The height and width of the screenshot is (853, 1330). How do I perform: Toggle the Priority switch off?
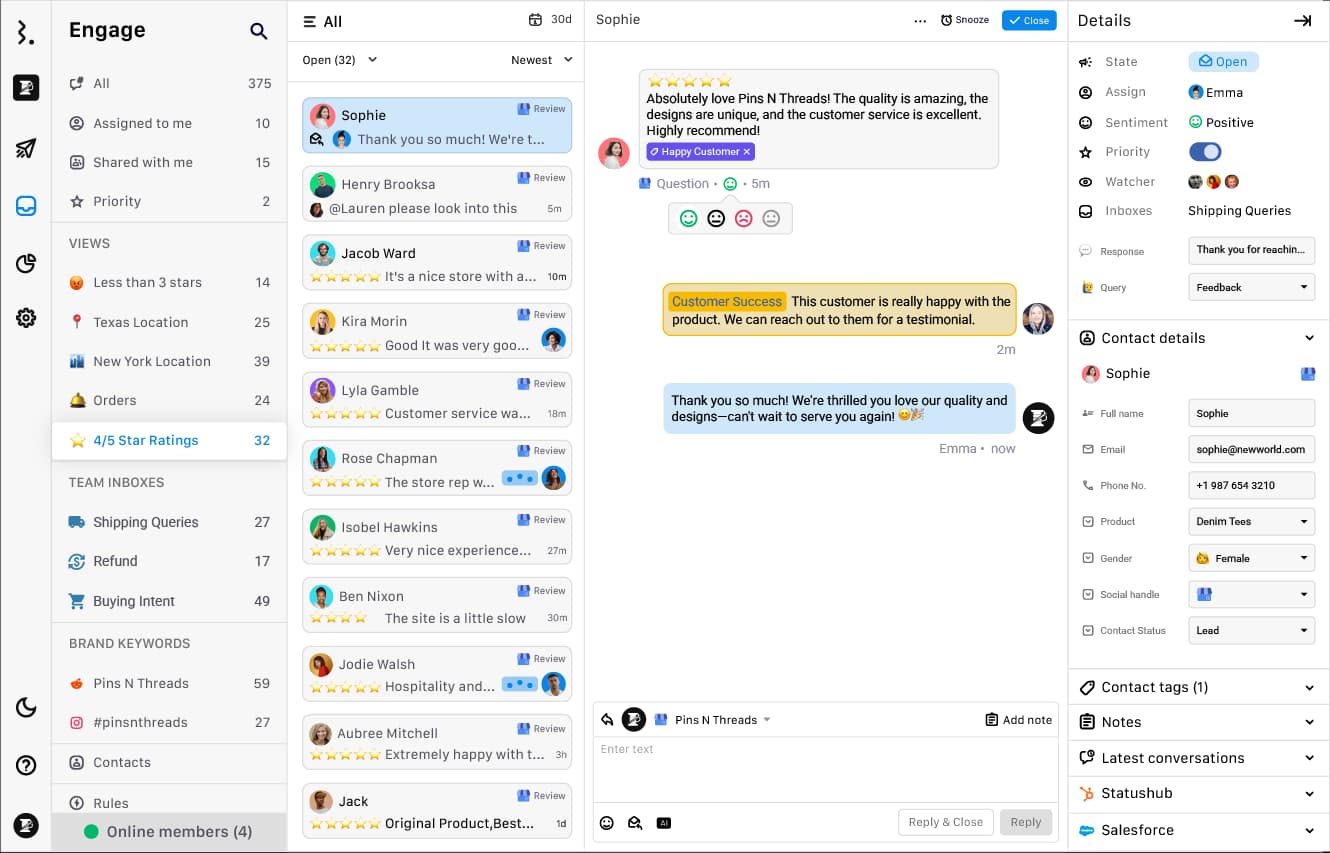[x=1205, y=152]
